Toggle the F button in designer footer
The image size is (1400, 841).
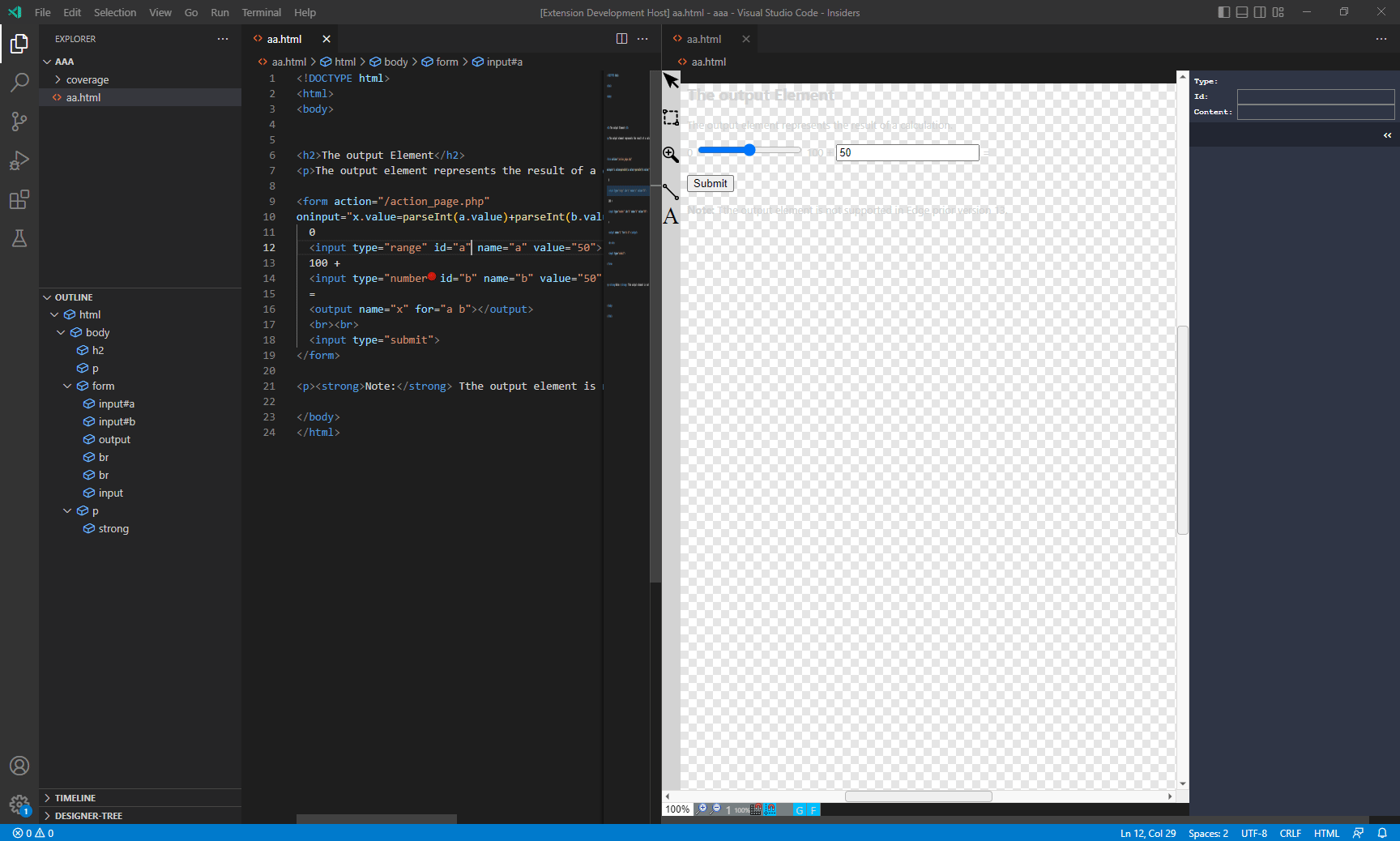(x=813, y=810)
